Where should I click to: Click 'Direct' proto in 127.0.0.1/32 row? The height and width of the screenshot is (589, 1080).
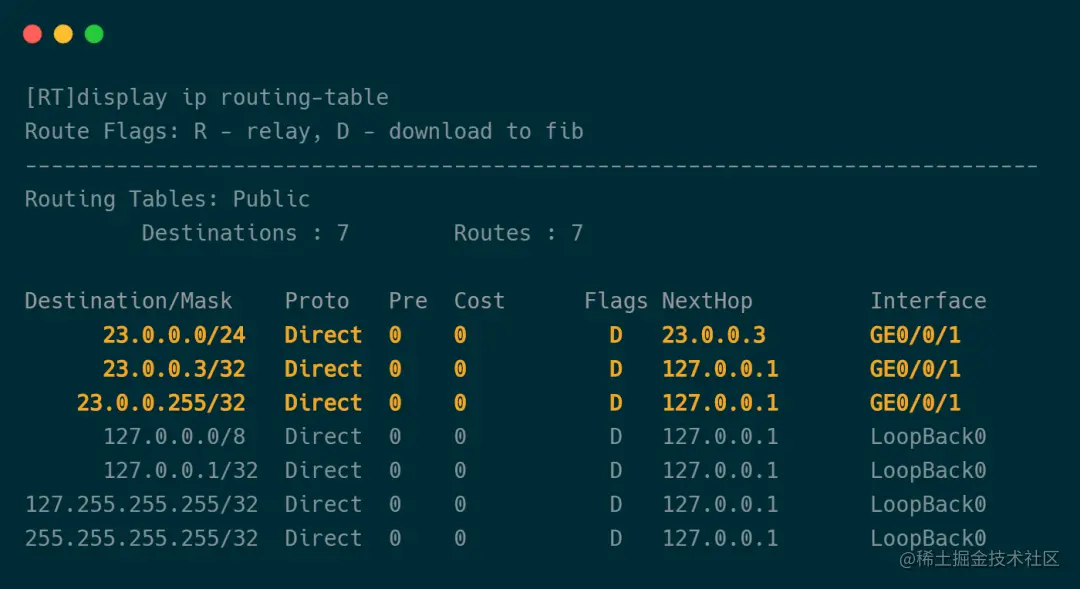tap(323, 470)
